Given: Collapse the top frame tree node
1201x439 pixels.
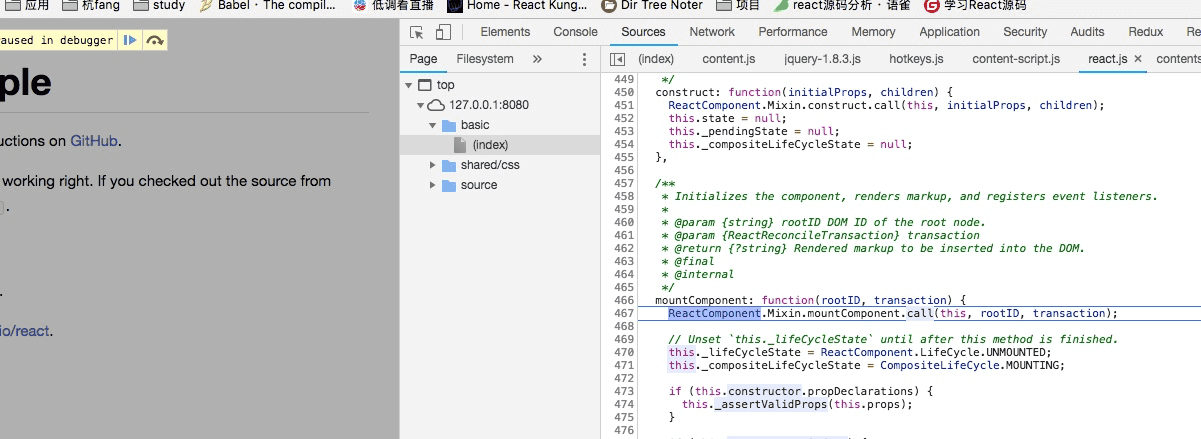Looking at the screenshot, I should pos(408,85).
